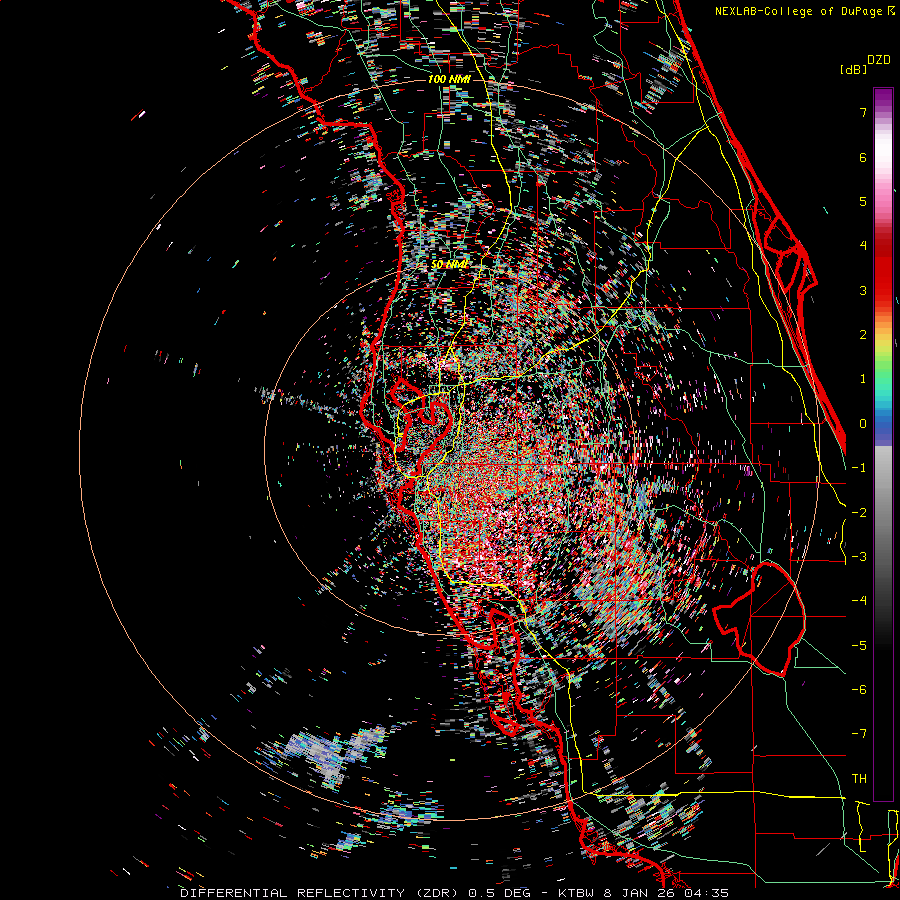Click the '100 NMI' range ring label
The width and height of the screenshot is (900, 900).
[x=449, y=79]
